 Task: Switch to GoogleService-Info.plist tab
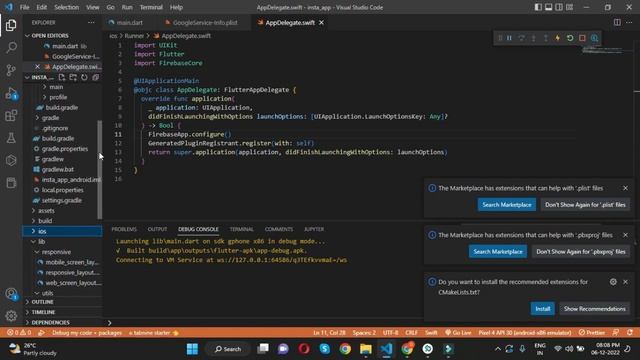click(x=204, y=22)
